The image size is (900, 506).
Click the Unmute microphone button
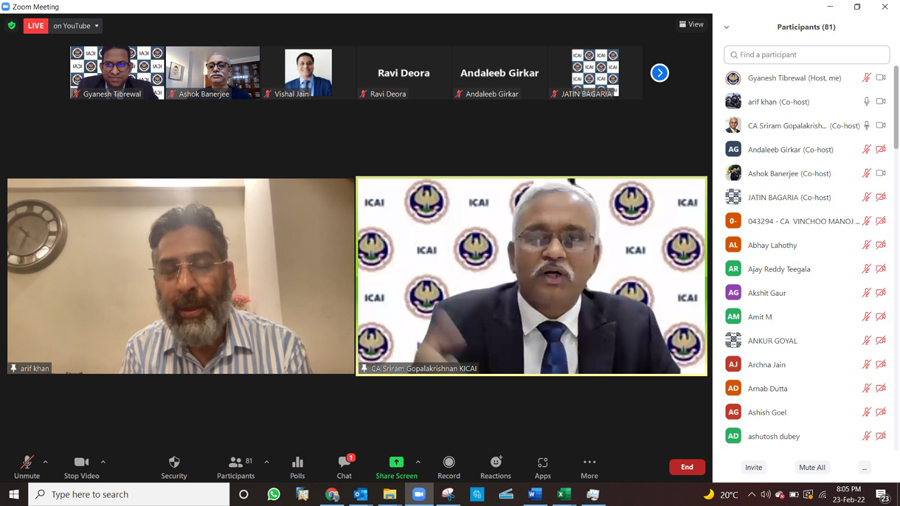click(x=26, y=467)
